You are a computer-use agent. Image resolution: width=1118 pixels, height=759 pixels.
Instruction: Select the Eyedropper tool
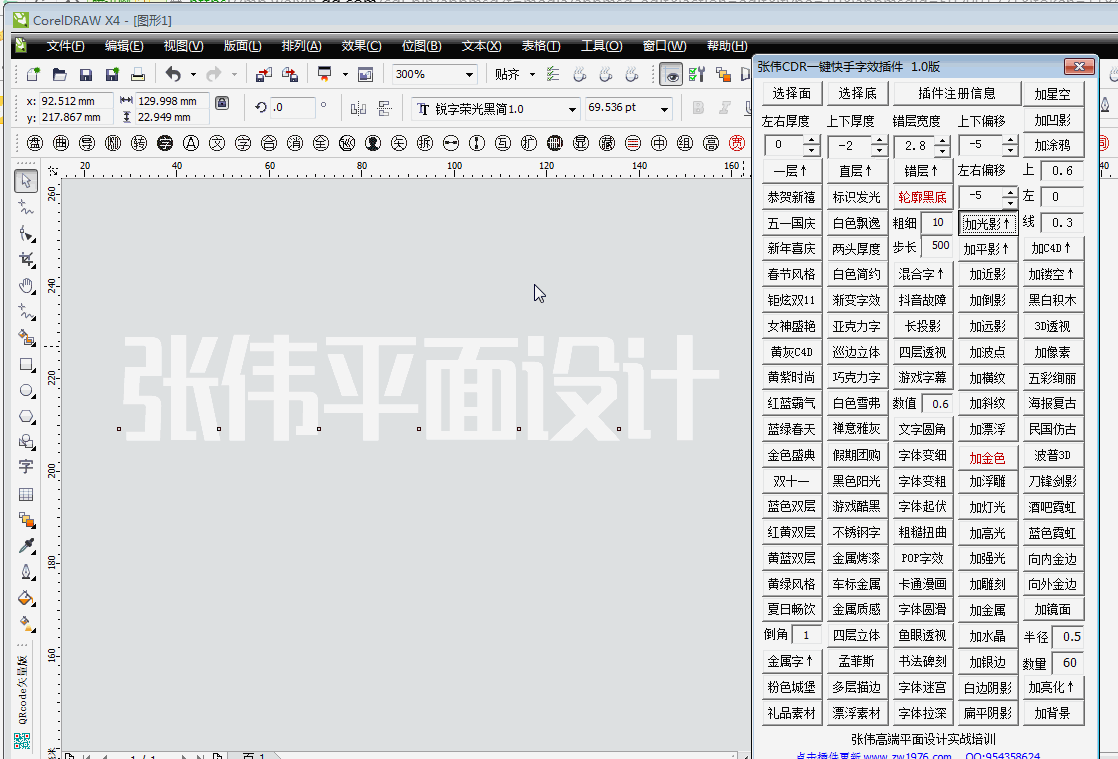click(x=26, y=545)
